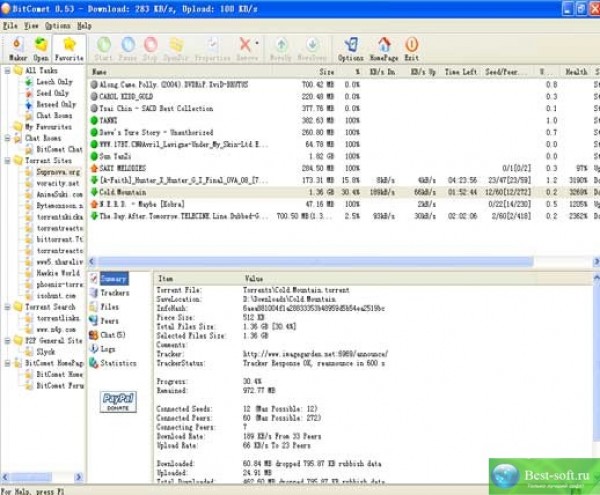Click the green Start toolbar icon

(x=104, y=49)
